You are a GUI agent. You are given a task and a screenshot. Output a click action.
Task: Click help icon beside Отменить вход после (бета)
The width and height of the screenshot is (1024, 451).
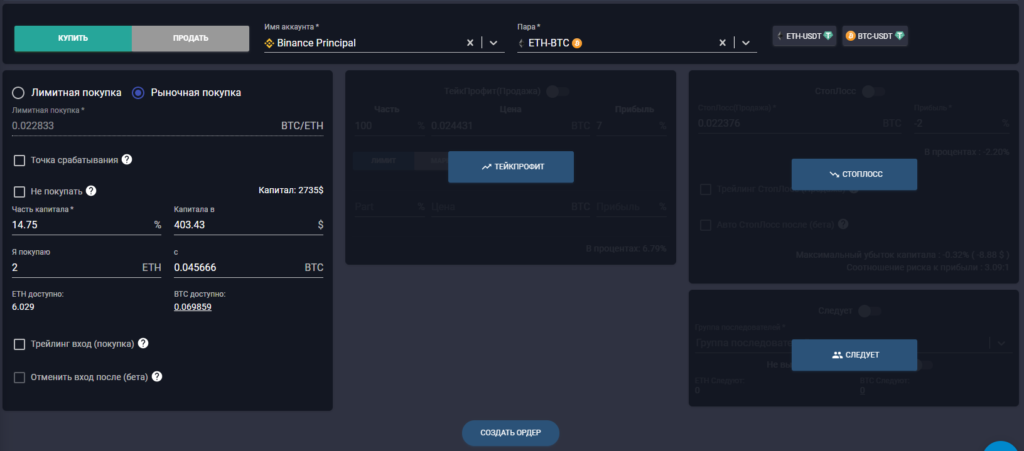pos(157,377)
